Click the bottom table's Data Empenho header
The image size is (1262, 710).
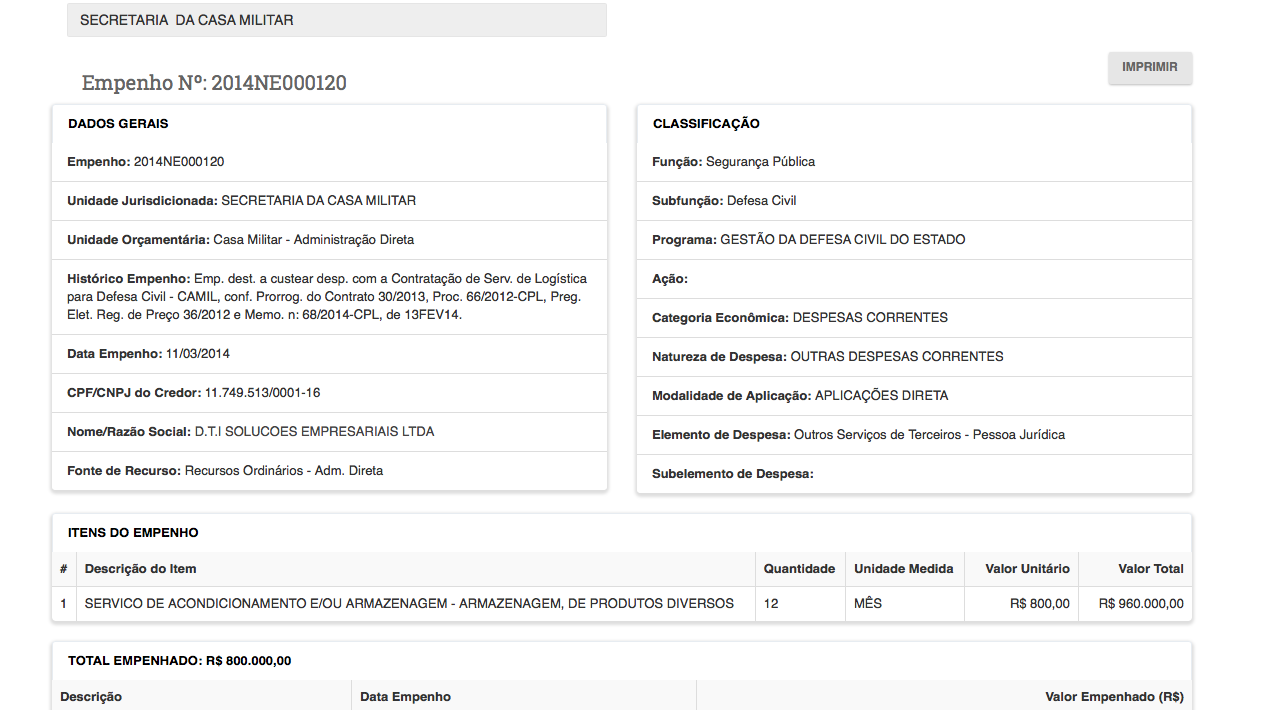tap(523, 697)
